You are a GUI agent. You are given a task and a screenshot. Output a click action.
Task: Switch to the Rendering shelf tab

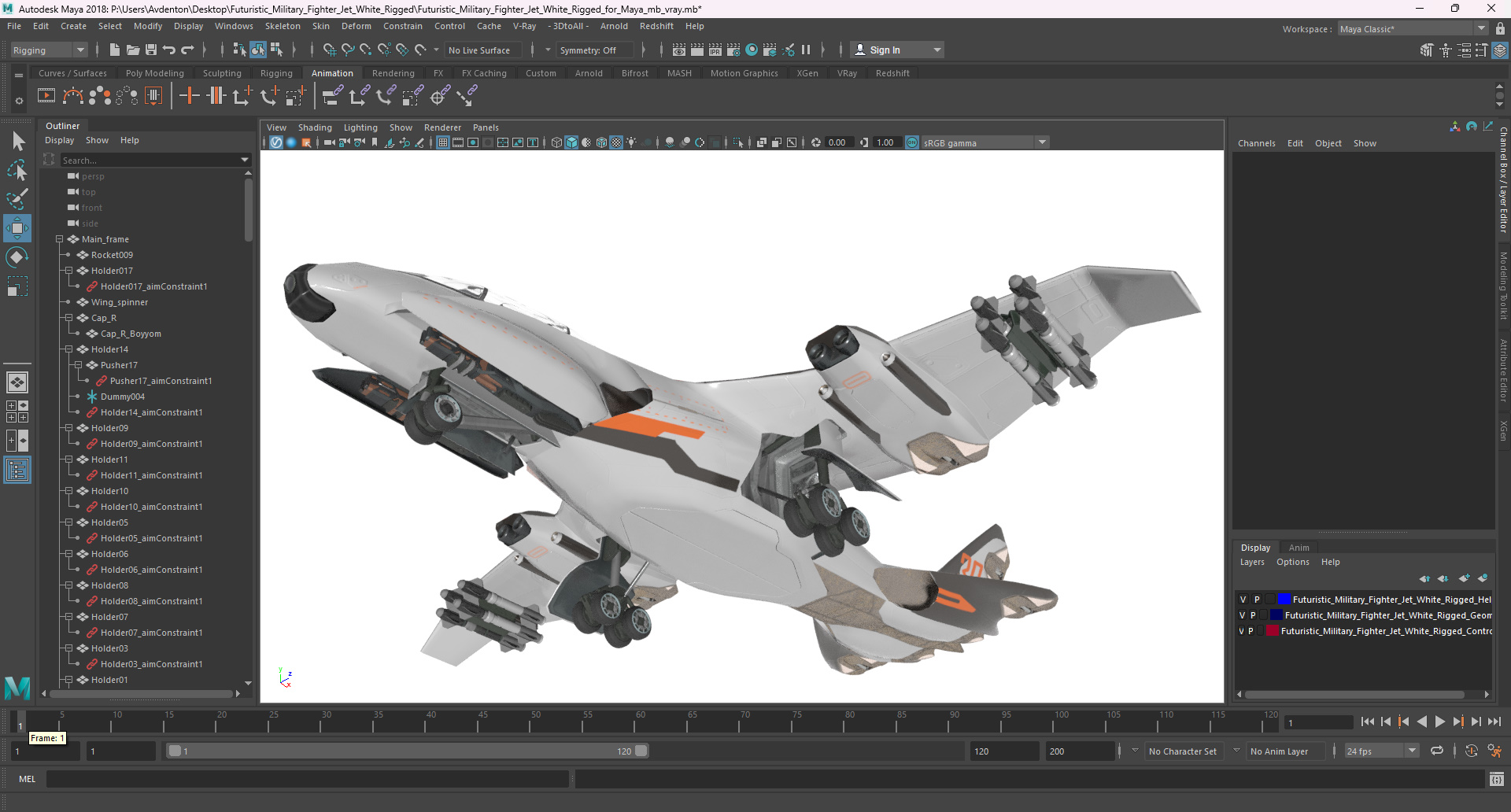pyautogui.click(x=393, y=73)
